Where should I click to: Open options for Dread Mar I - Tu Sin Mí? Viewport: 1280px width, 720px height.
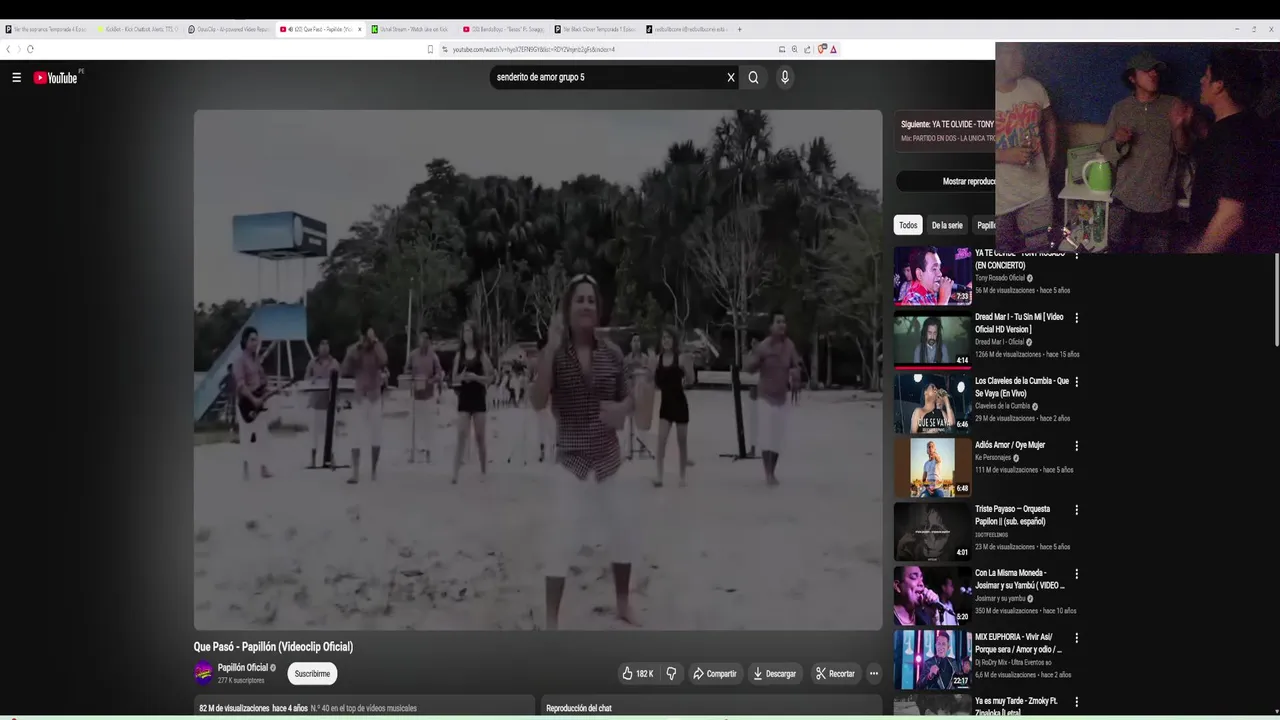pos(1076,318)
